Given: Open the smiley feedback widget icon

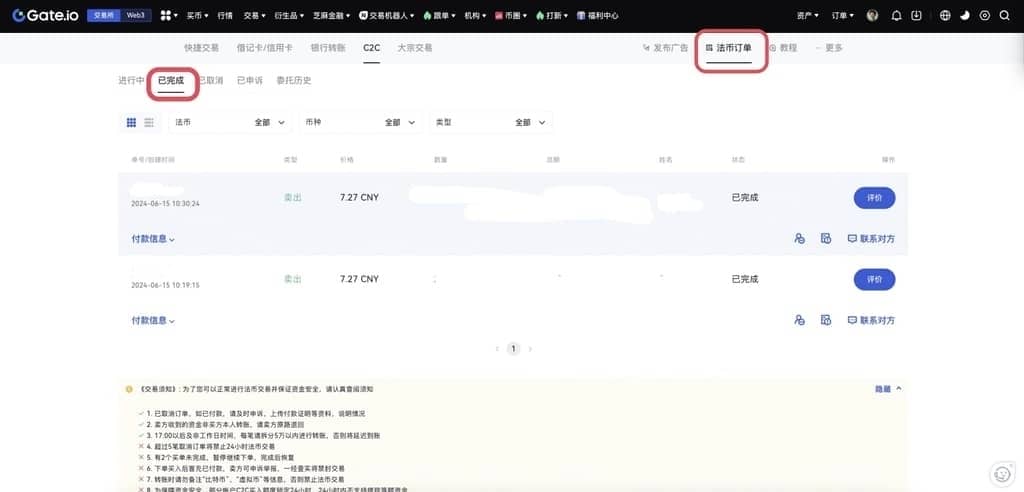Looking at the screenshot, I should (x=1001, y=472).
